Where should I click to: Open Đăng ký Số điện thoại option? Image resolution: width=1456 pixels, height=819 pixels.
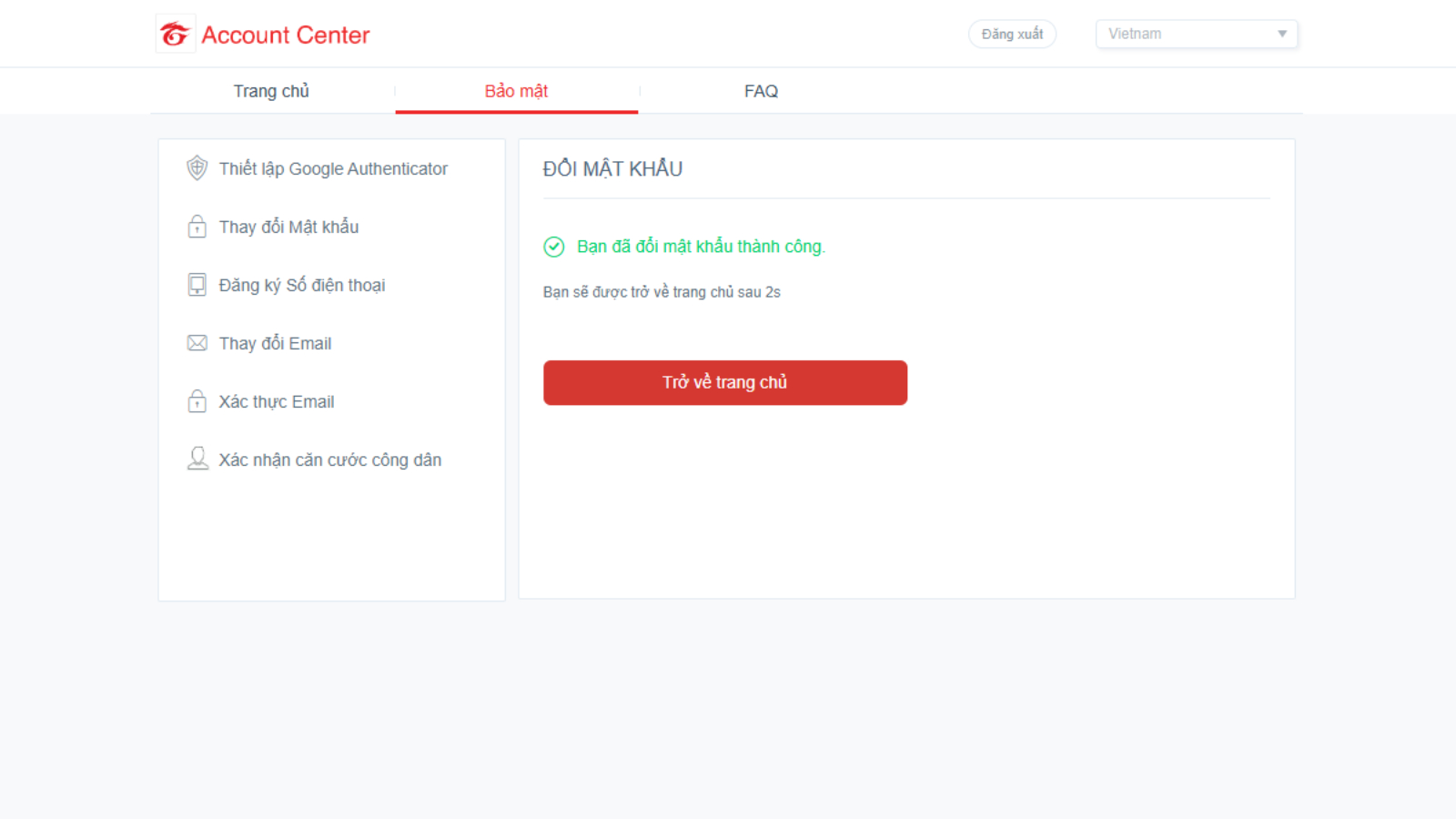pos(301,285)
